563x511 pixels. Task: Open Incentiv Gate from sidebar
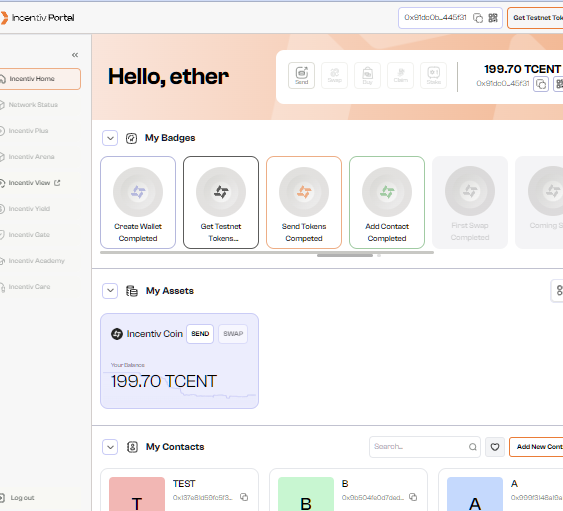tap(29, 235)
